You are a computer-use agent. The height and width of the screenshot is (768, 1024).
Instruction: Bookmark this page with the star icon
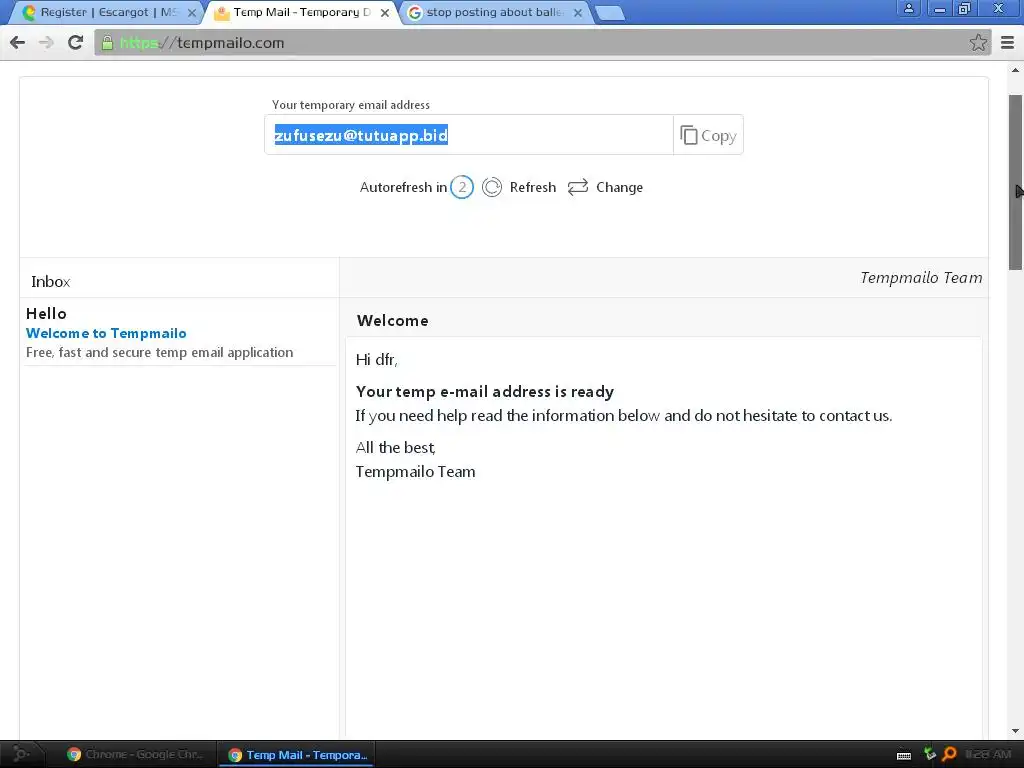pyautogui.click(x=978, y=42)
